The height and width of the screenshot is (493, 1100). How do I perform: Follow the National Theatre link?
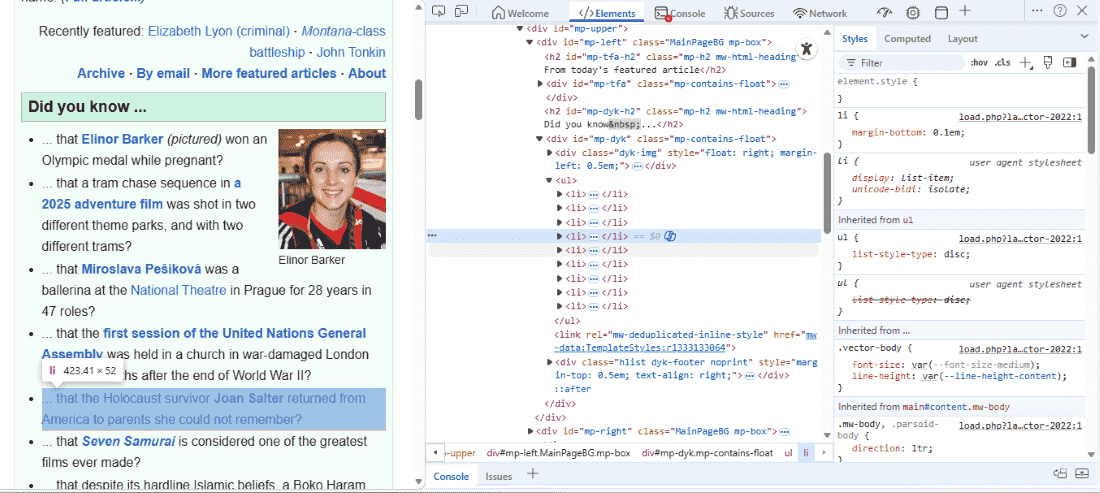pos(178,290)
